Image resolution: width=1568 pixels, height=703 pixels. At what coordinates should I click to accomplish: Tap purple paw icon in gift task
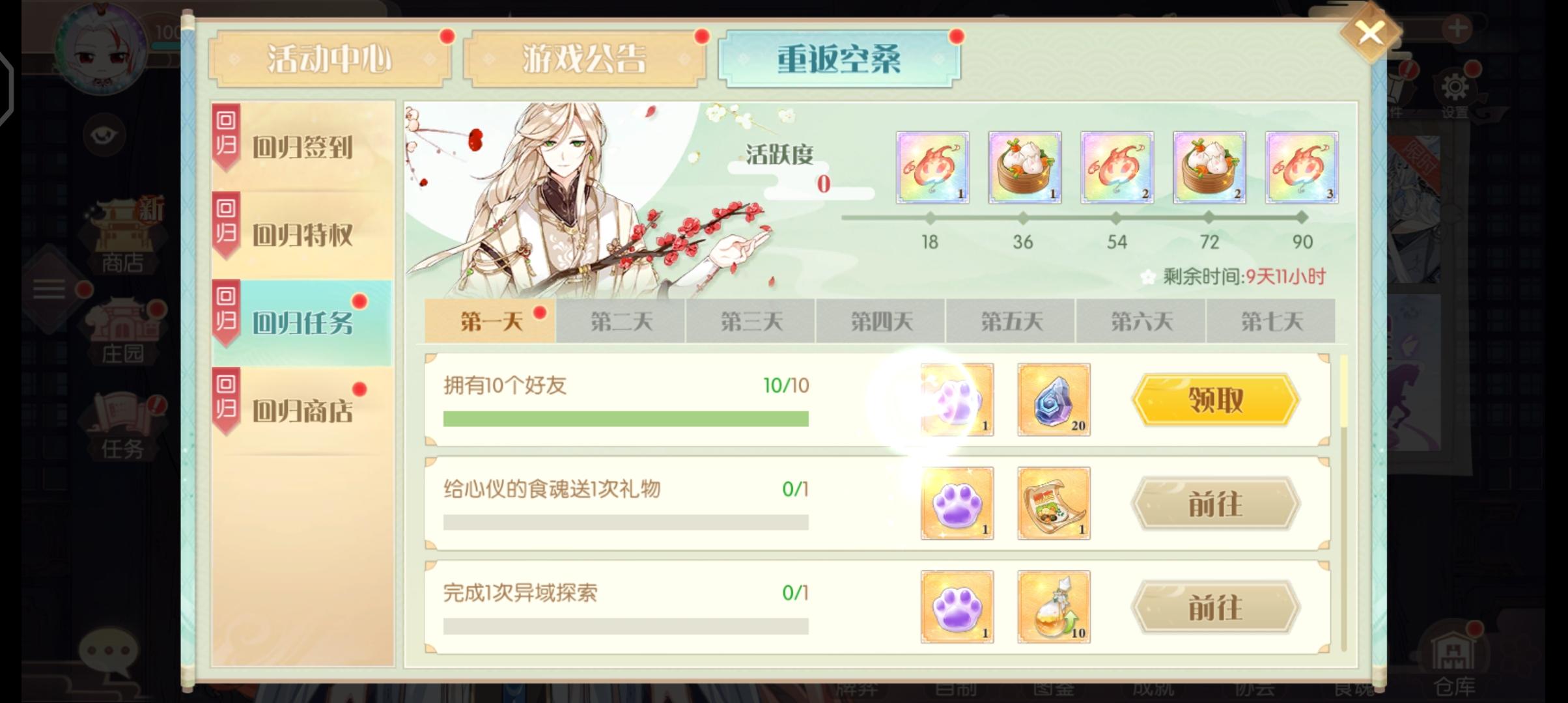(957, 503)
